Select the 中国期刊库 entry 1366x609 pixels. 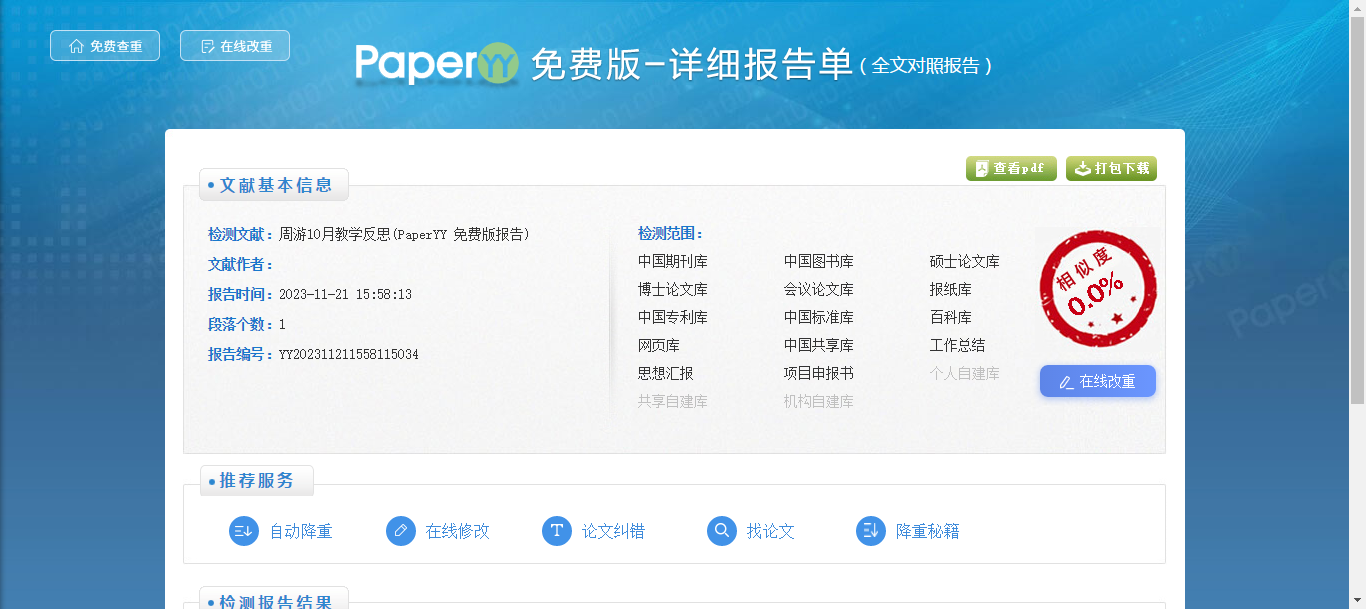click(x=673, y=262)
